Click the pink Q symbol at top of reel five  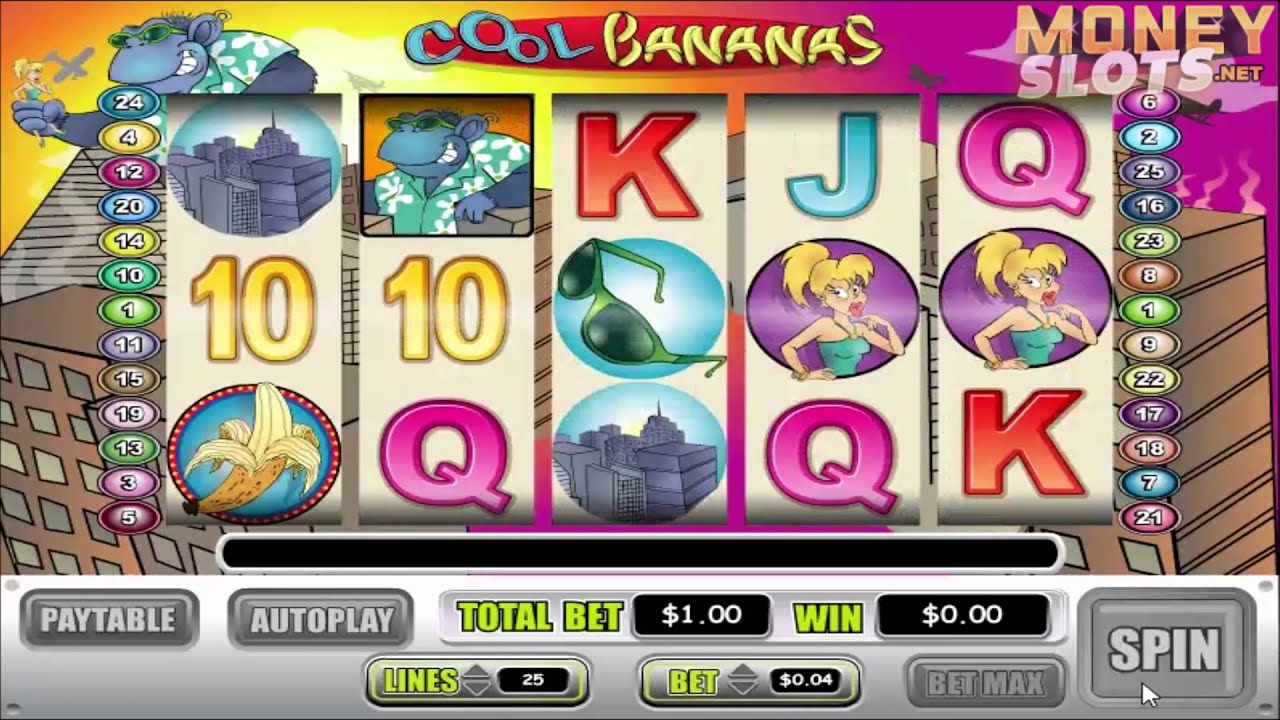(x=1024, y=166)
